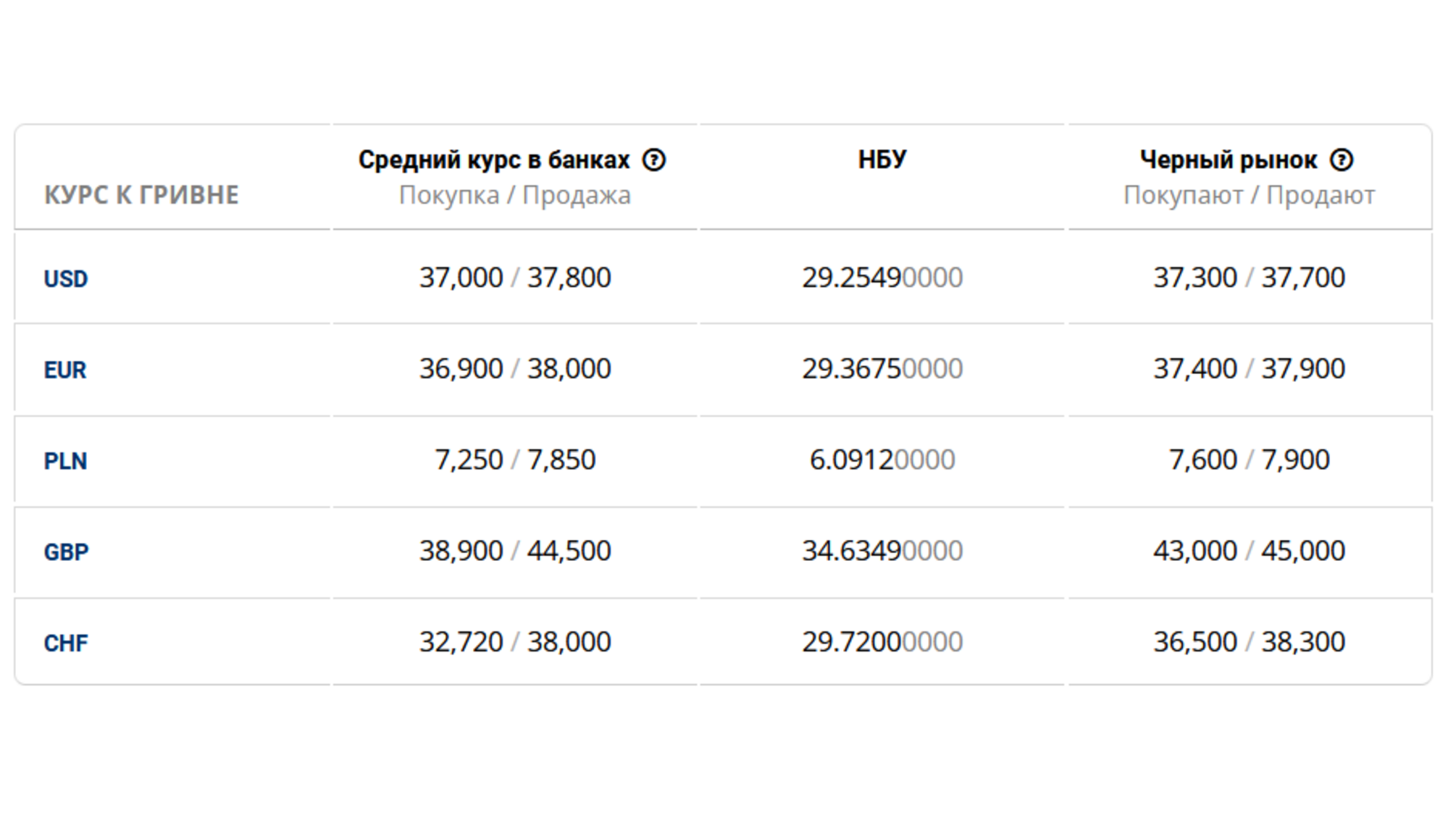Click GBP bank rate 38,900 / 44,500
This screenshot has height=819, width=1456.
click(x=515, y=551)
